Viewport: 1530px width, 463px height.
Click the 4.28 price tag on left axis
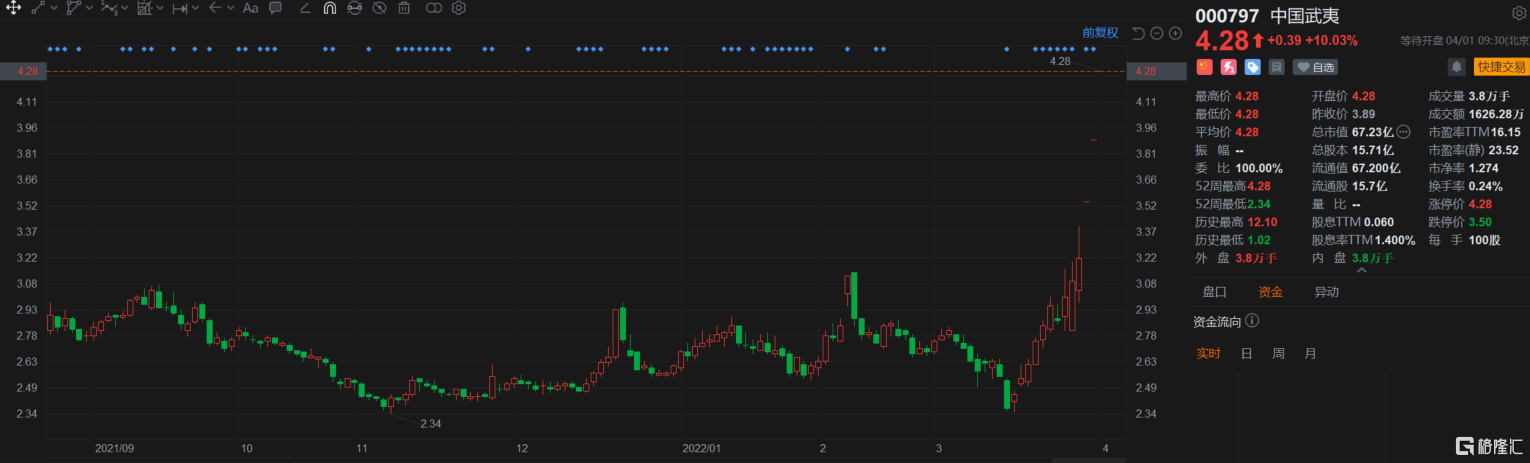[23, 71]
